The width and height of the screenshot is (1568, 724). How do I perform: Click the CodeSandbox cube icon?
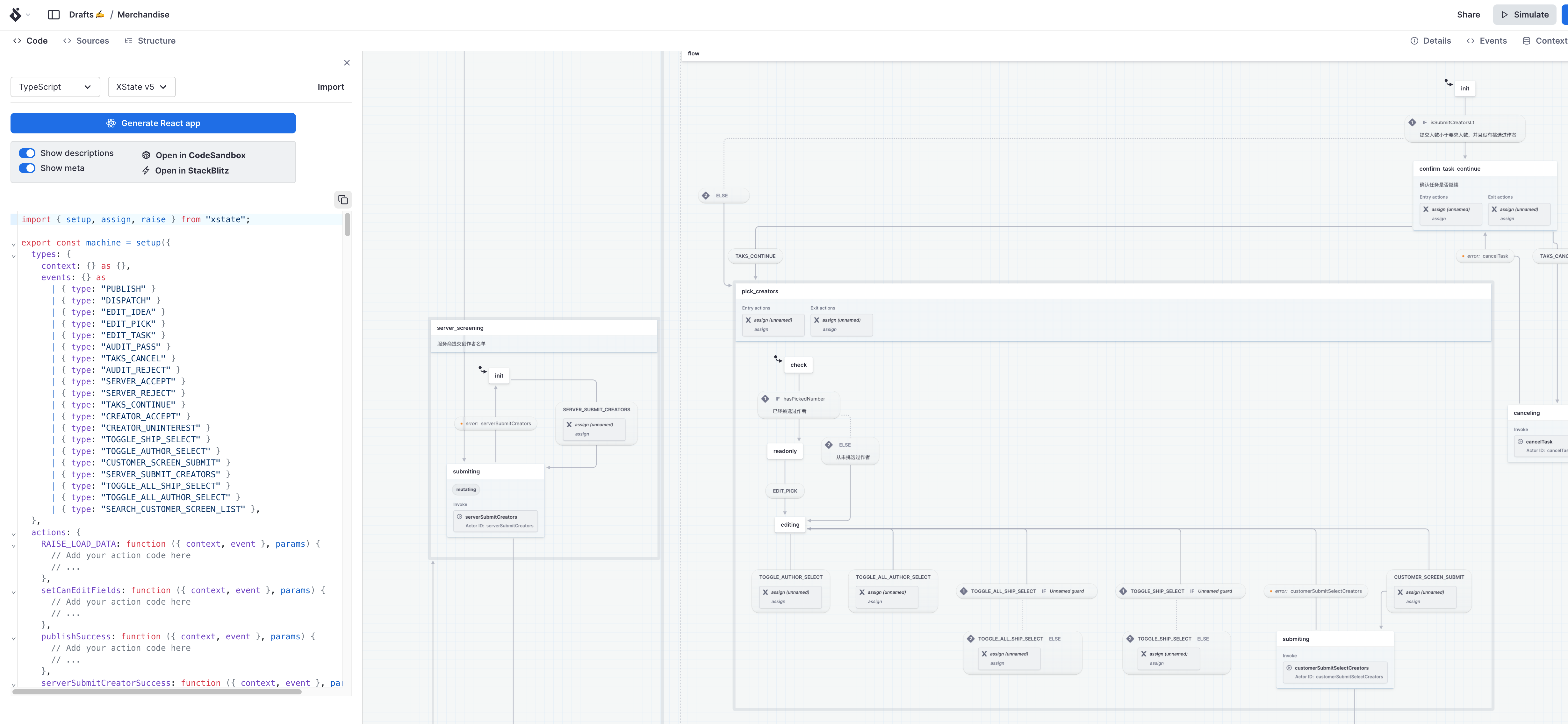(146, 155)
